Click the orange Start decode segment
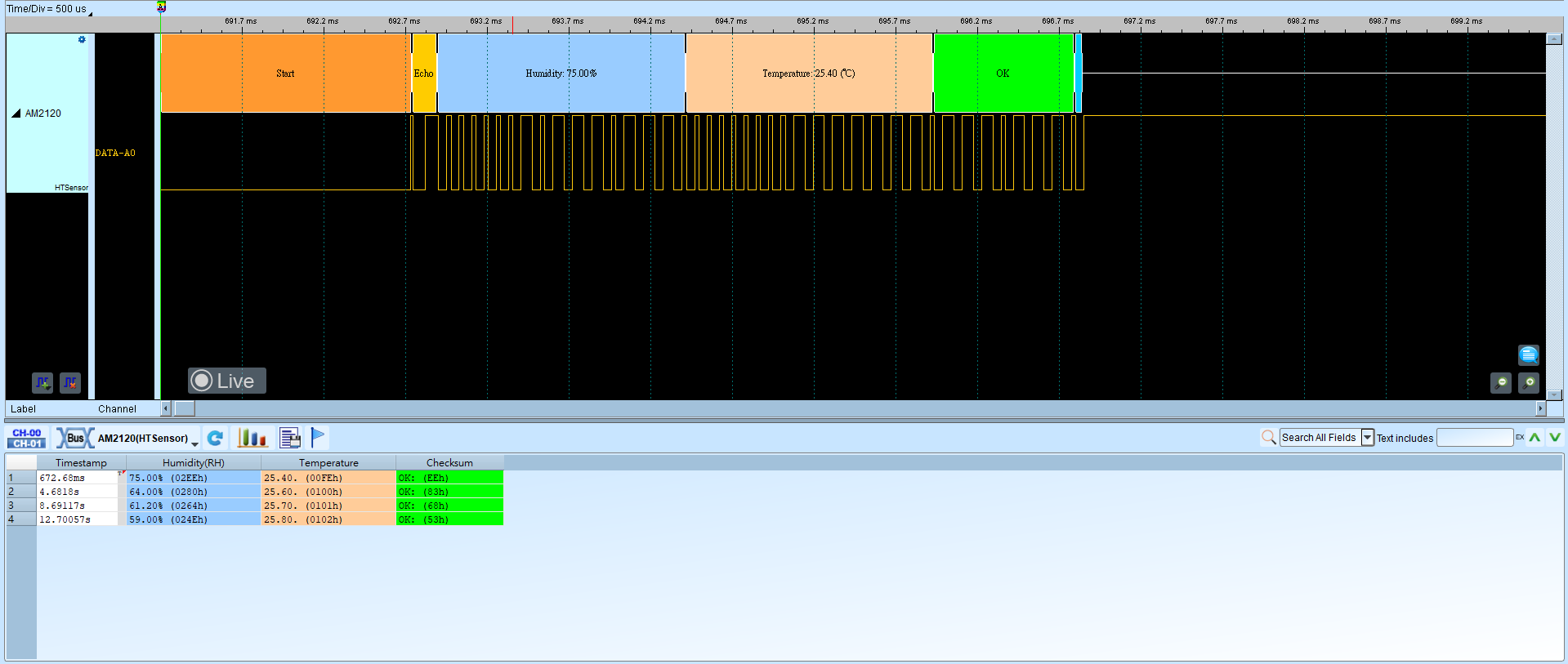 click(285, 74)
